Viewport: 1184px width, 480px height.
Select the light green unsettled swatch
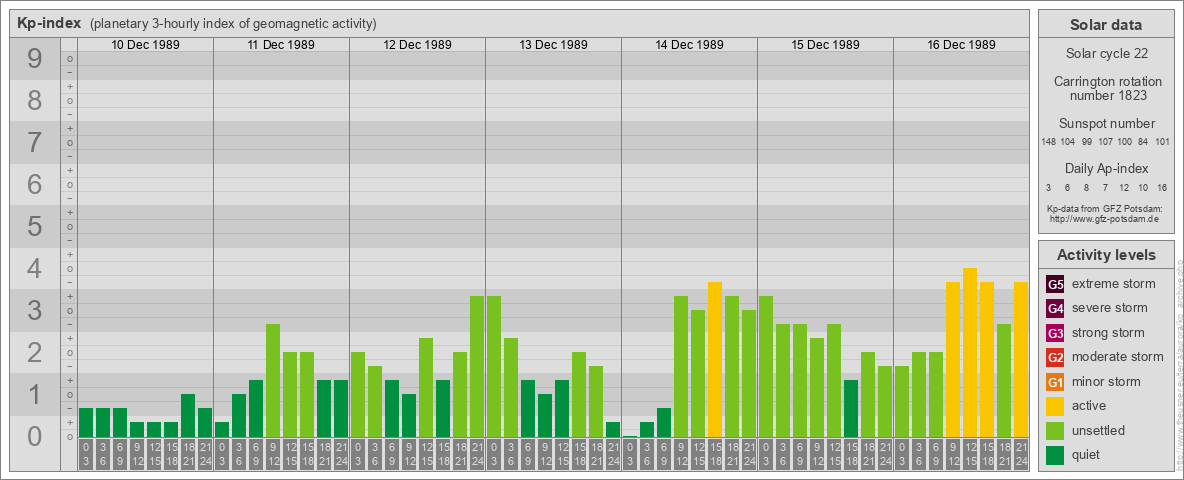pyautogui.click(x=1055, y=430)
